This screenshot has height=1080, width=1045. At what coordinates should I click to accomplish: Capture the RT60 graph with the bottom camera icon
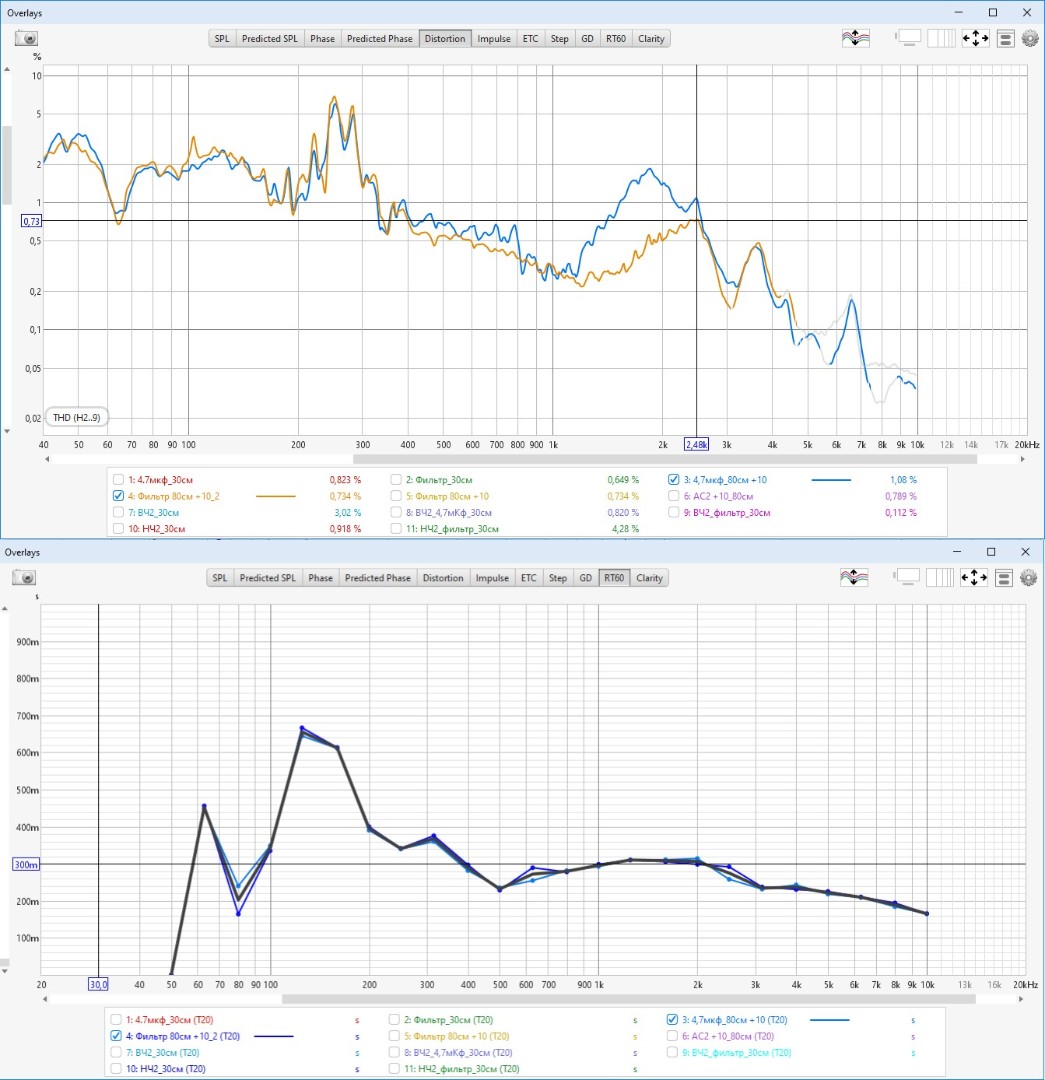tap(25, 578)
